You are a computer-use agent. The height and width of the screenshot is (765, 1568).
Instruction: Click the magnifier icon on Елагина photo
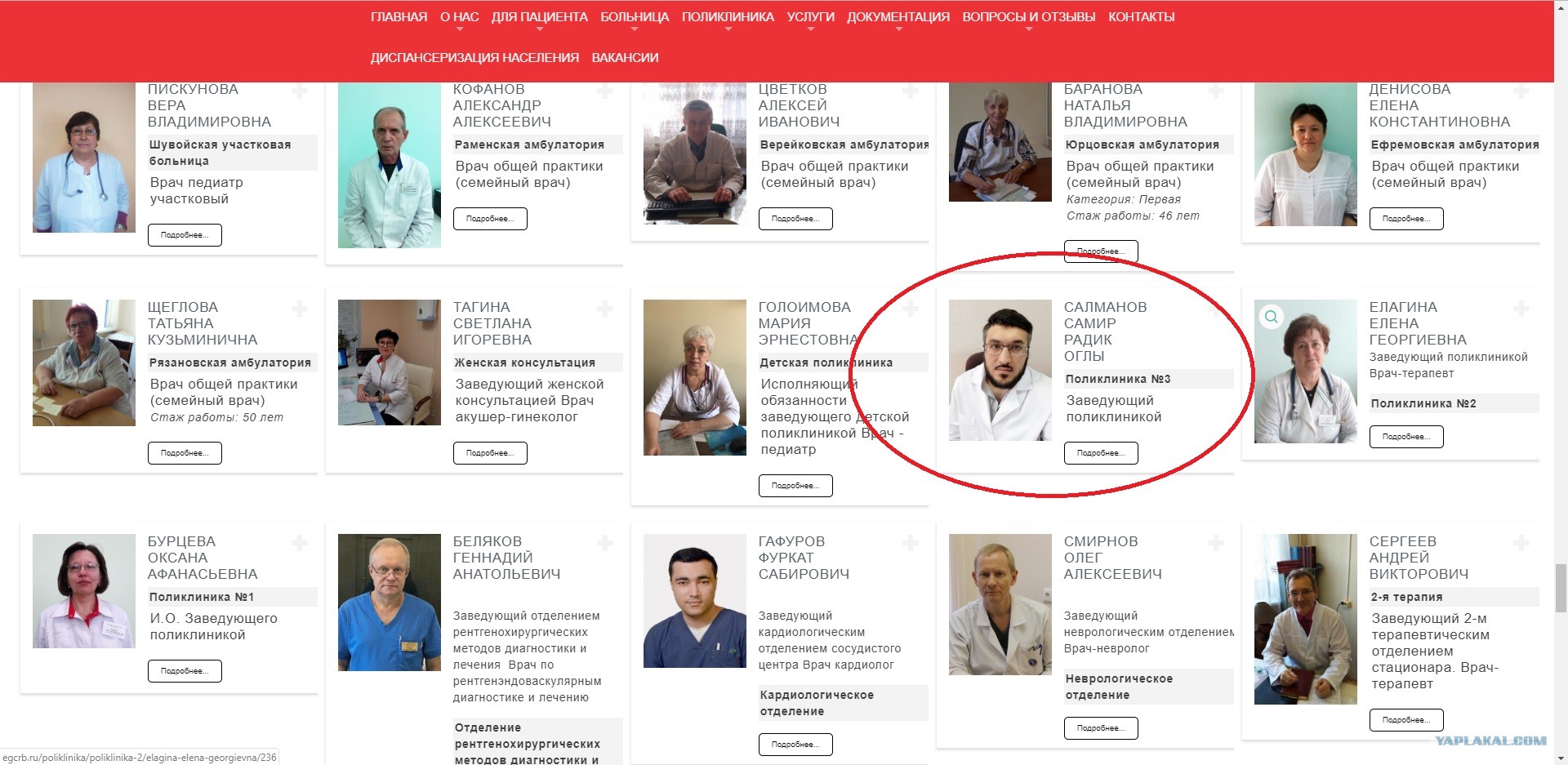1271,317
